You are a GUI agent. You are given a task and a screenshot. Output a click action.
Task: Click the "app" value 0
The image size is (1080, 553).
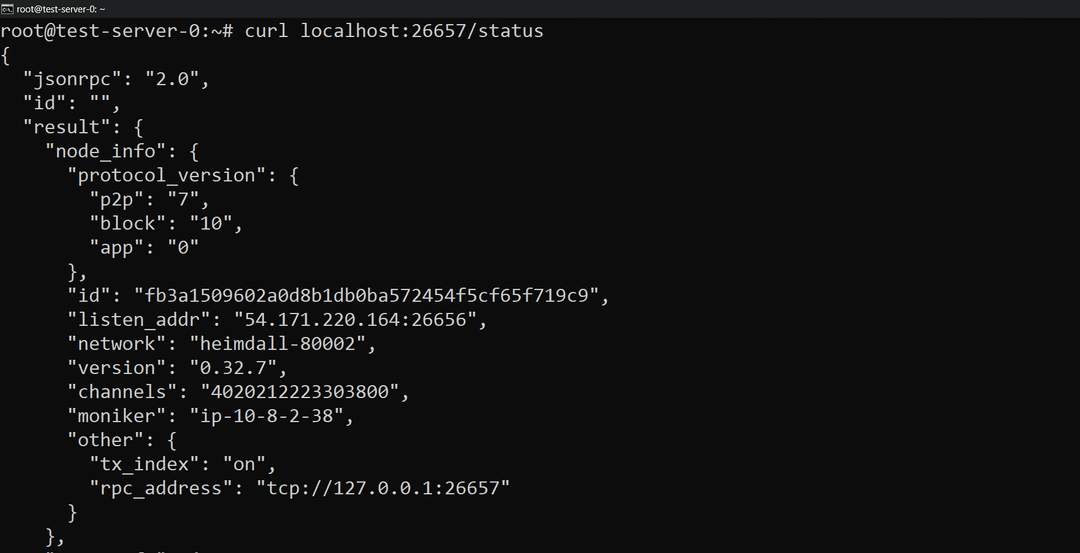click(x=184, y=247)
